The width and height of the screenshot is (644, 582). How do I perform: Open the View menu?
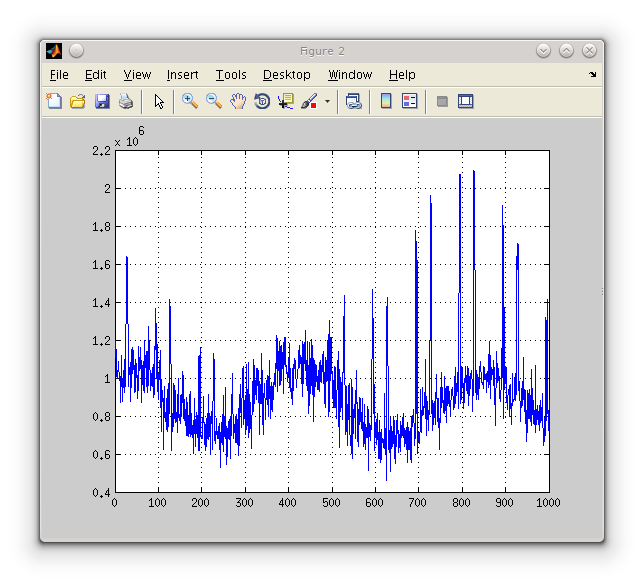(x=137, y=75)
